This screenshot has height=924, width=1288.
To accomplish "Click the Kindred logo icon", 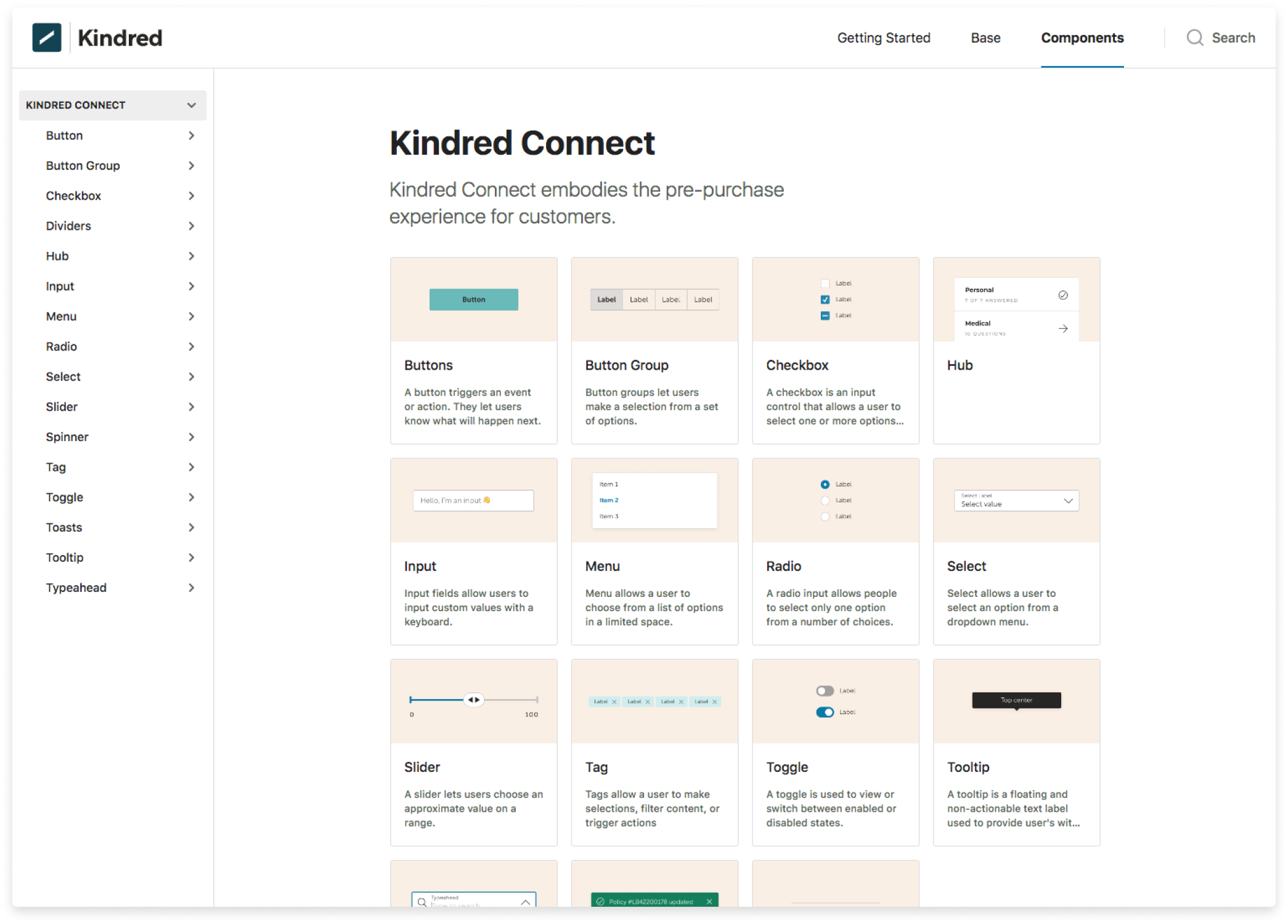I will coord(47,38).
